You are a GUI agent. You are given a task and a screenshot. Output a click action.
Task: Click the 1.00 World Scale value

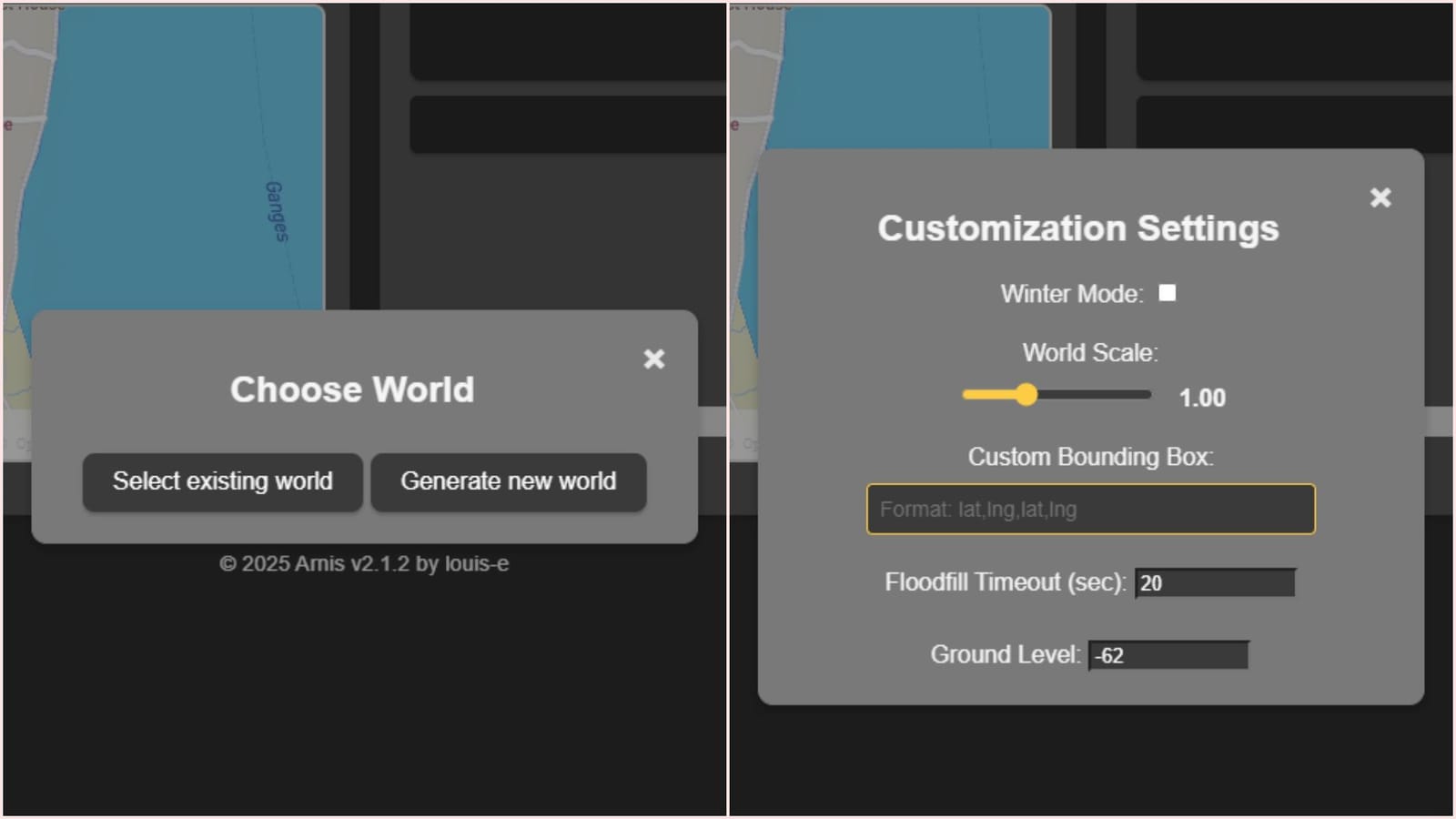1201,398
